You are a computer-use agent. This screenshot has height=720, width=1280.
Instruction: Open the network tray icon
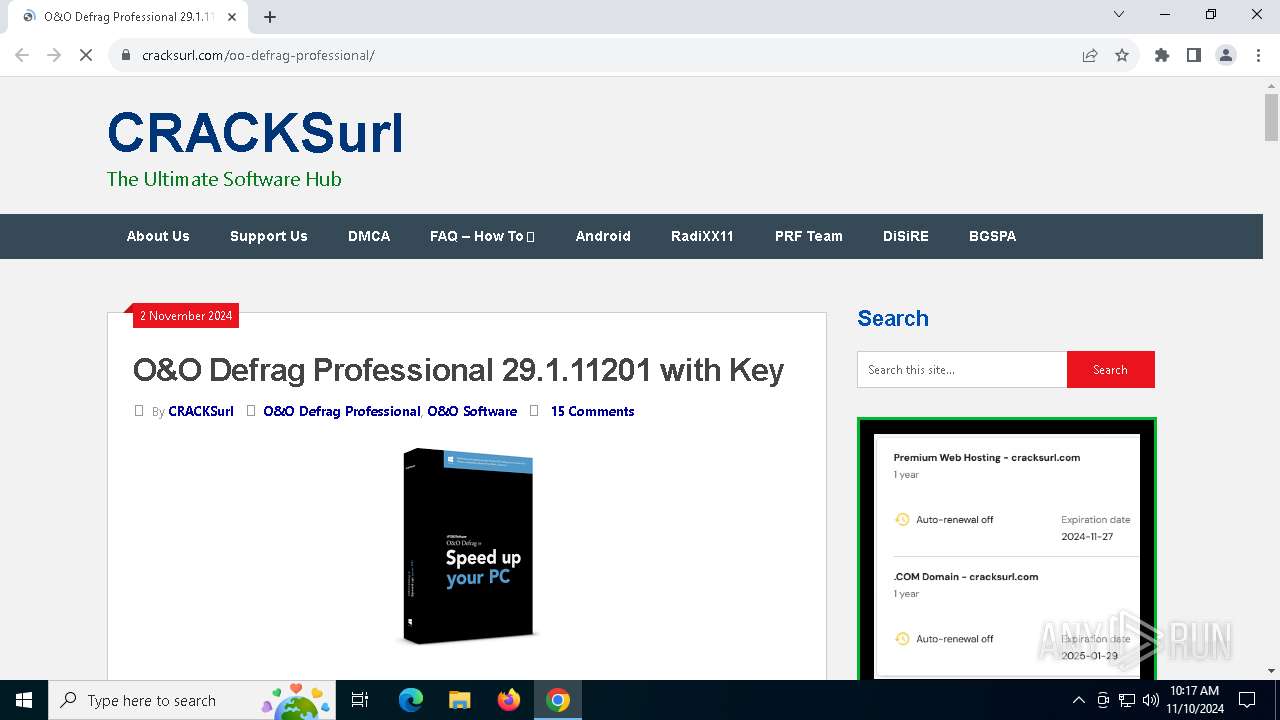coord(1127,700)
